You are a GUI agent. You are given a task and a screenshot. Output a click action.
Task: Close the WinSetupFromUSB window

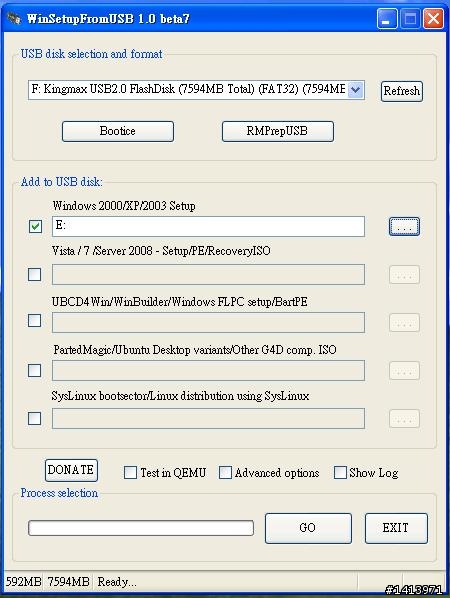click(x=433, y=19)
